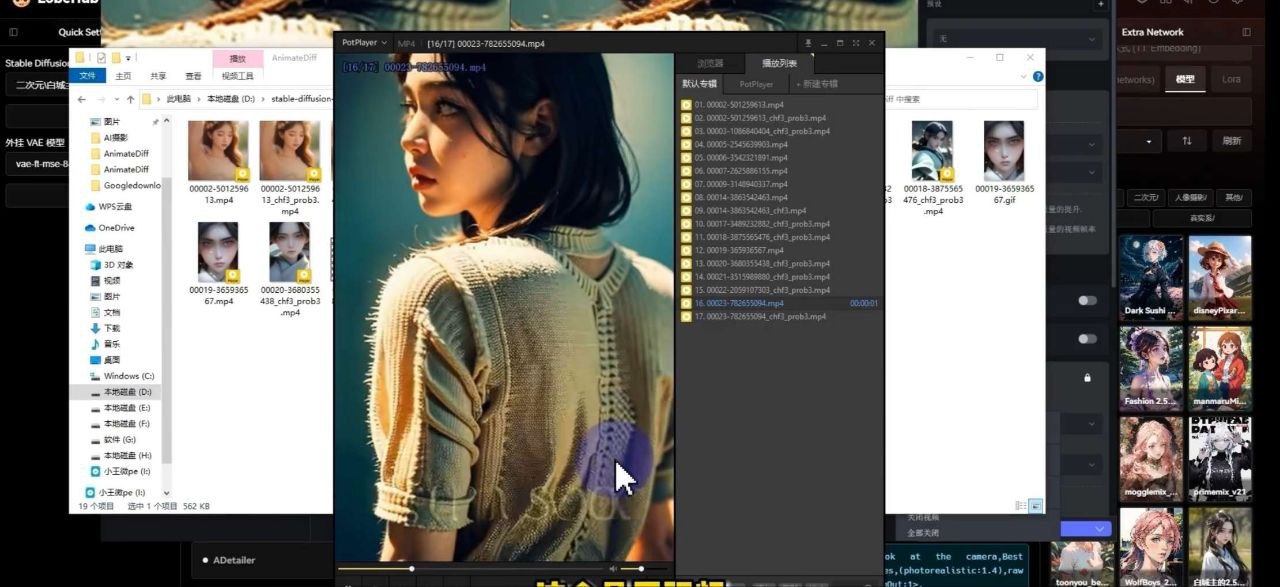
Task: Click the 刷新 button in Extra Network
Action: (x=1232, y=141)
